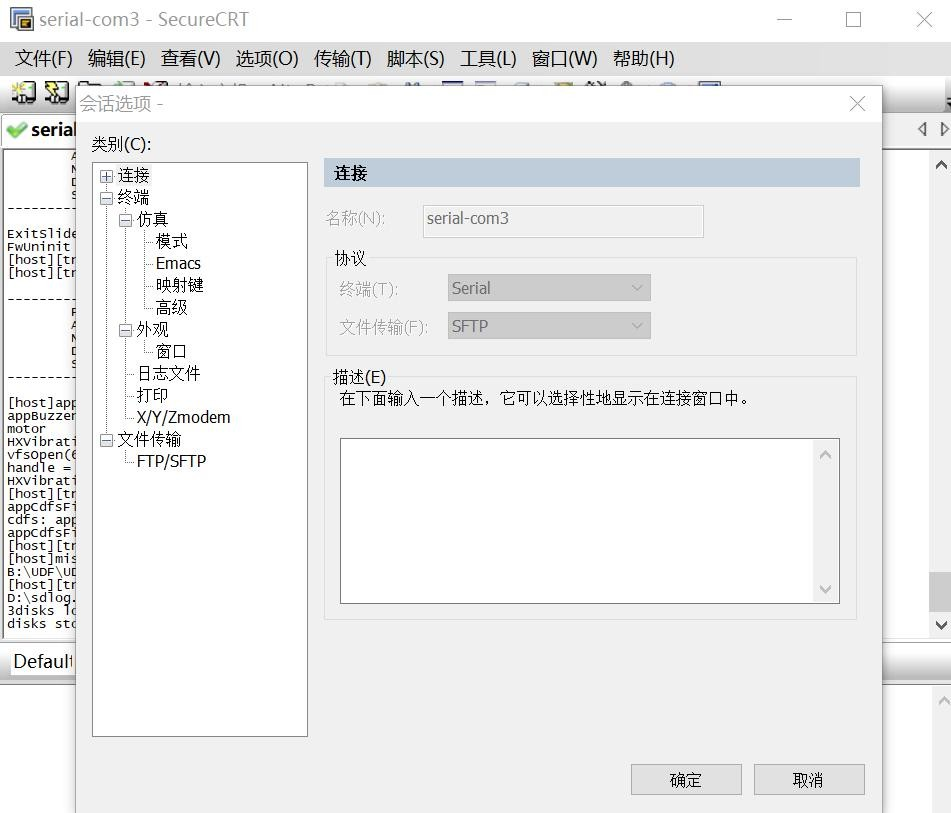Click the terminal scrollbar down arrow
Image resolution: width=951 pixels, height=813 pixels.
point(941,625)
